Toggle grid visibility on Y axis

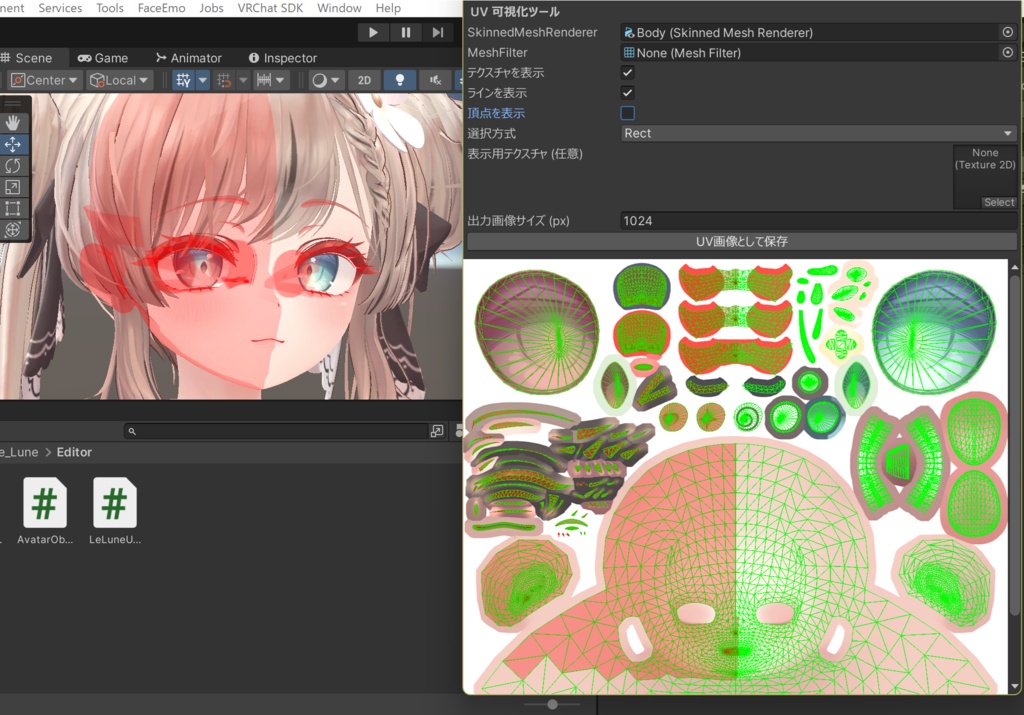tap(184, 80)
